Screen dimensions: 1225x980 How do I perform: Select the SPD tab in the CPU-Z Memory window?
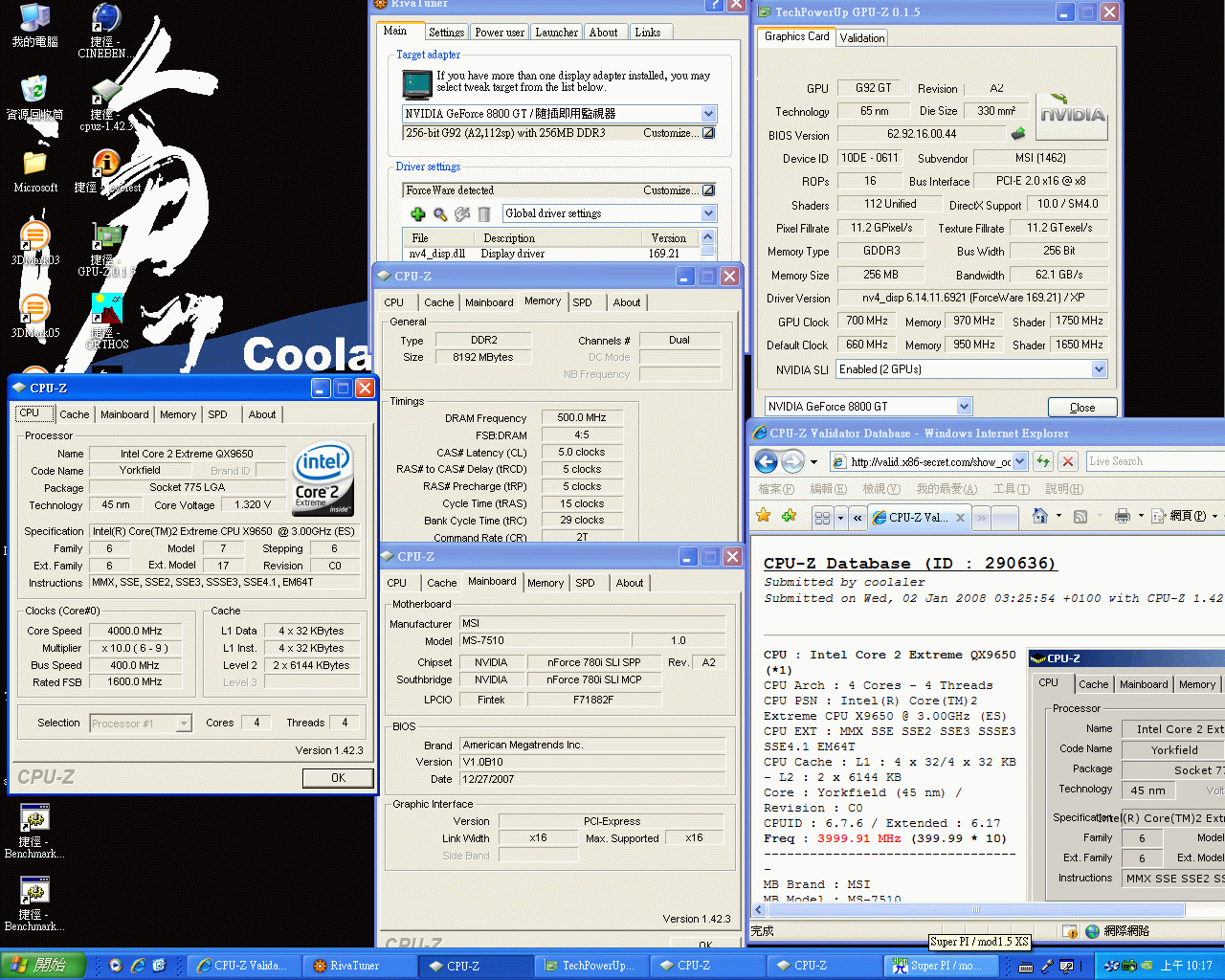pyautogui.click(x=582, y=302)
